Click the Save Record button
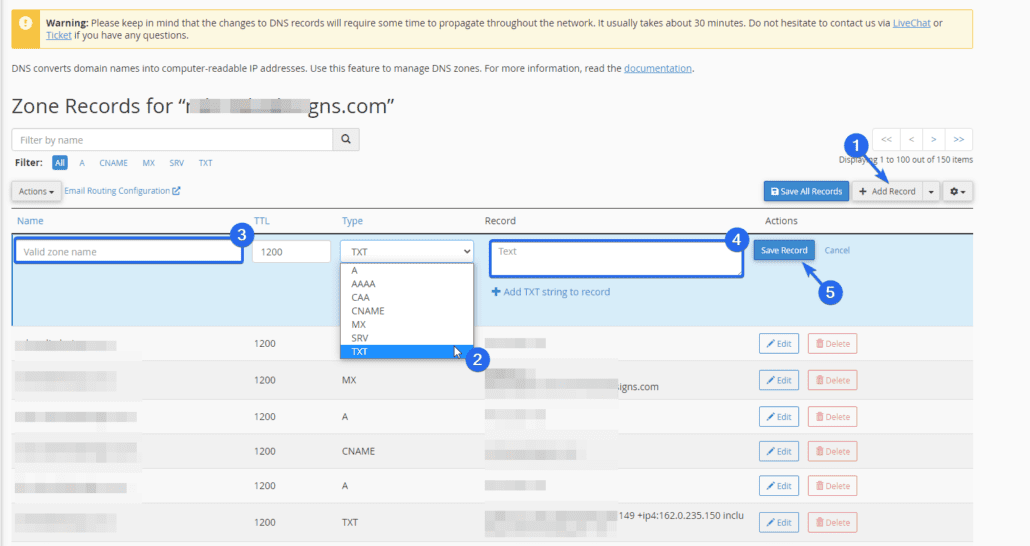 click(x=784, y=250)
